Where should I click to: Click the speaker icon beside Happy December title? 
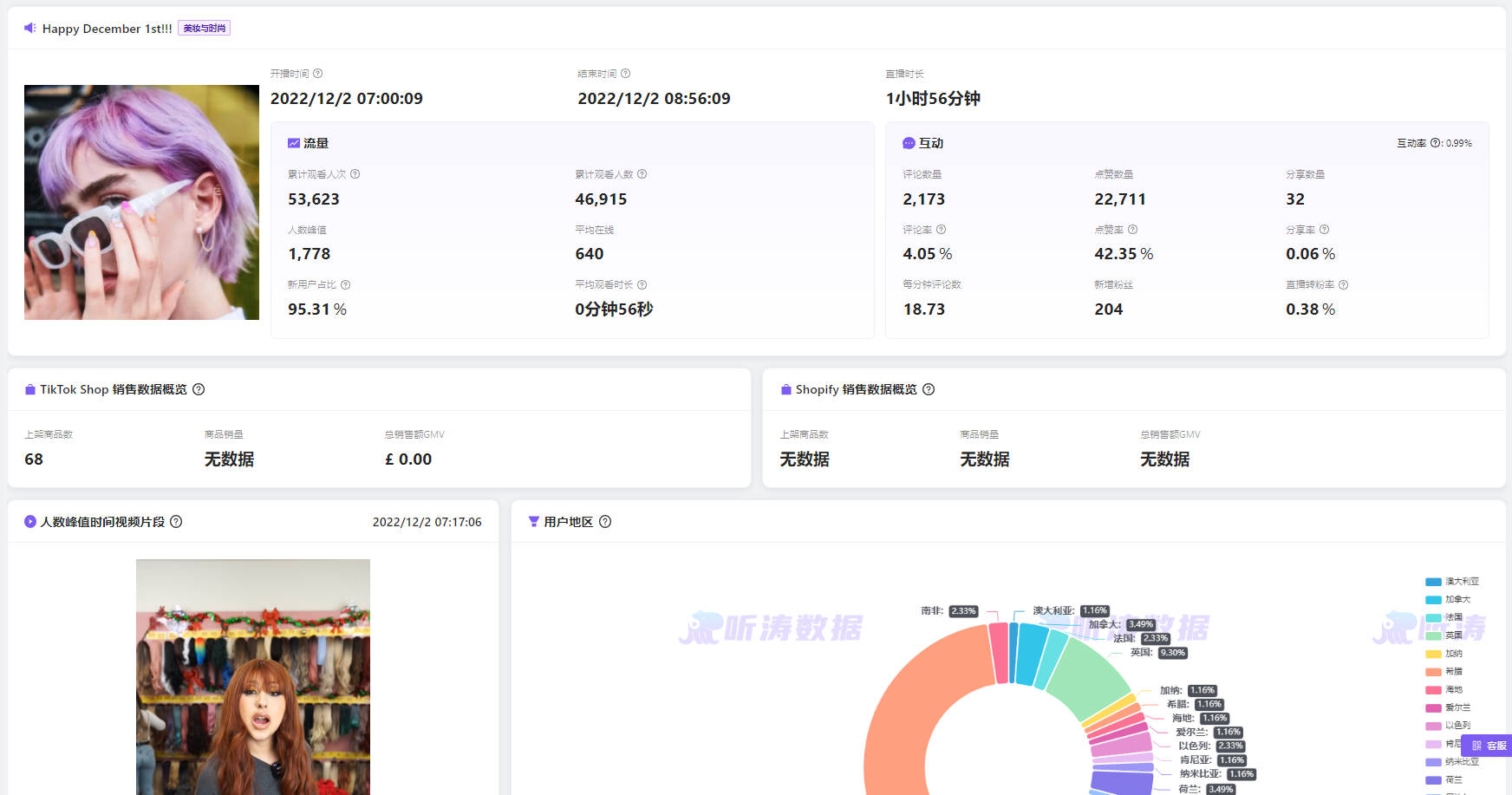tap(28, 28)
